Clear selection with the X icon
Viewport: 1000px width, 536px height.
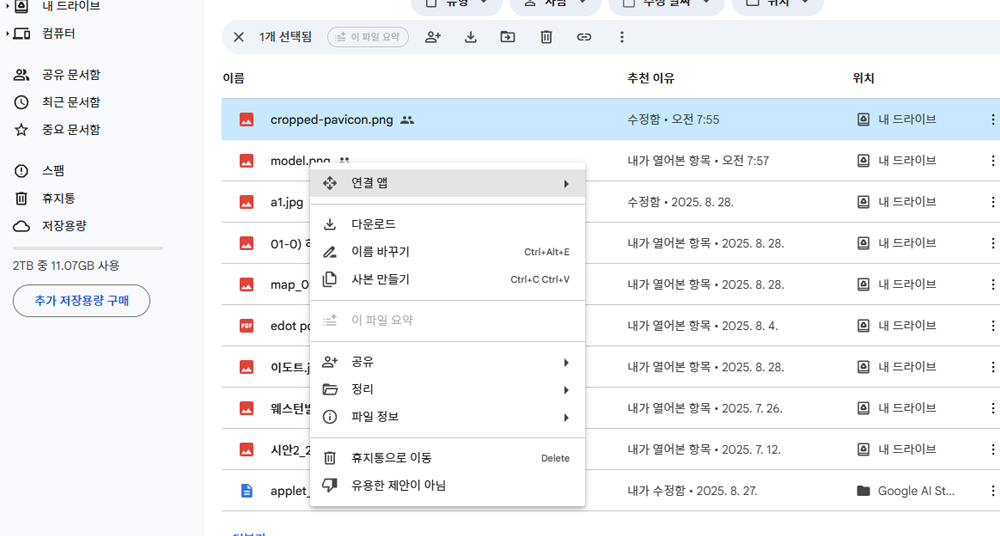238,37
